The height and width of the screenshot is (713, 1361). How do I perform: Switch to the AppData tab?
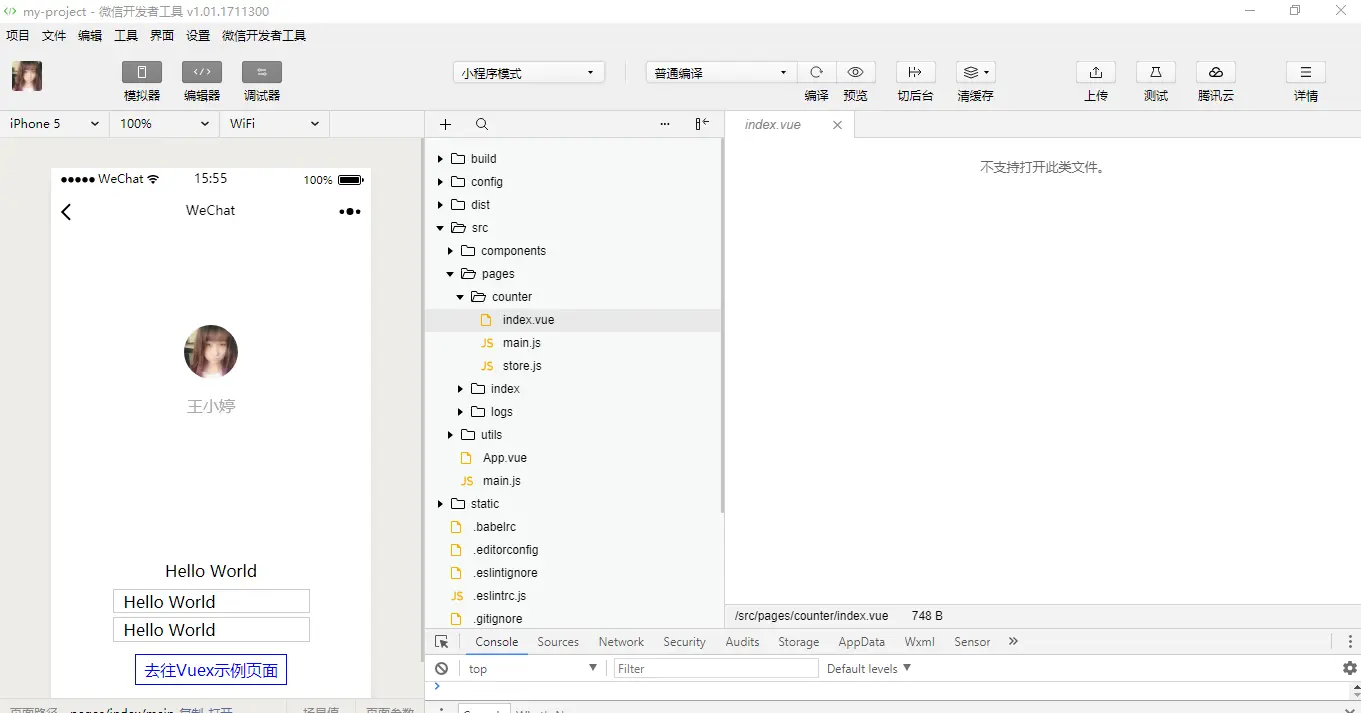[x=862, y=642]
